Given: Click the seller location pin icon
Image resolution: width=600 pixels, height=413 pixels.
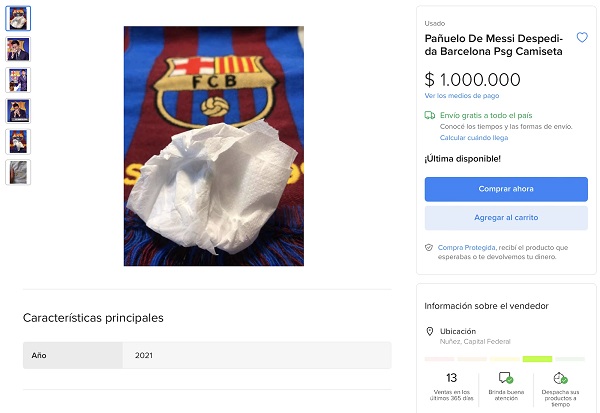Looking at the screenshot, I should [429, 331].
